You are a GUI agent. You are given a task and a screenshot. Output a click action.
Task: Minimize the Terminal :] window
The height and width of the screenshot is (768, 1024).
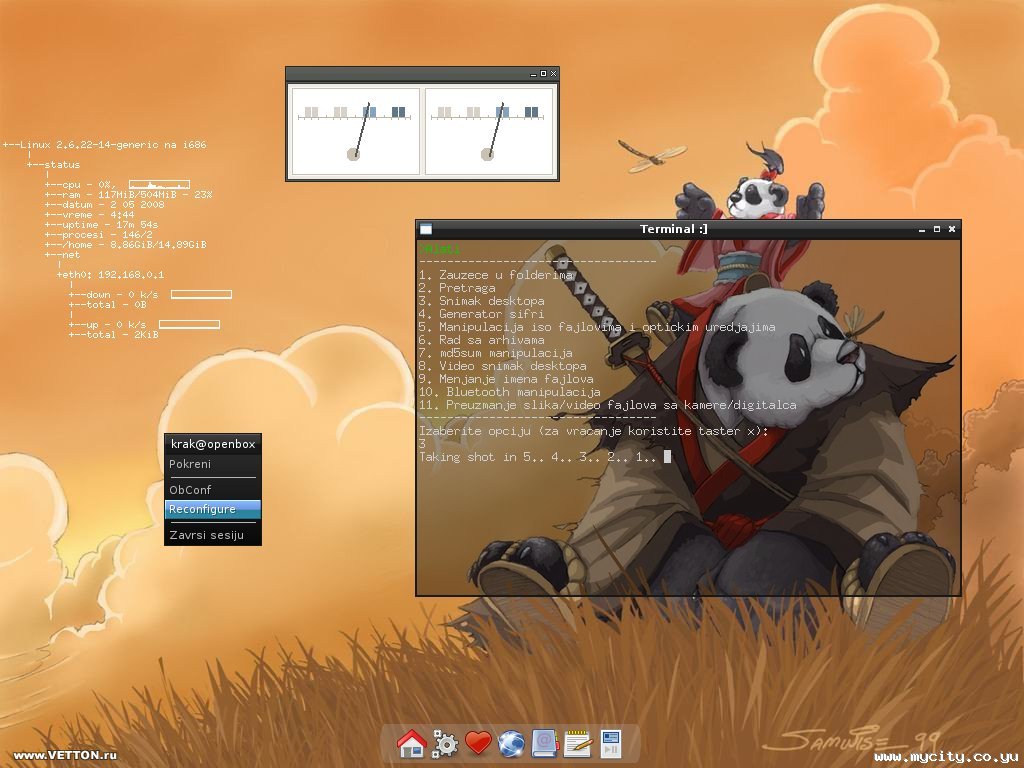click(x=922, y=229)
